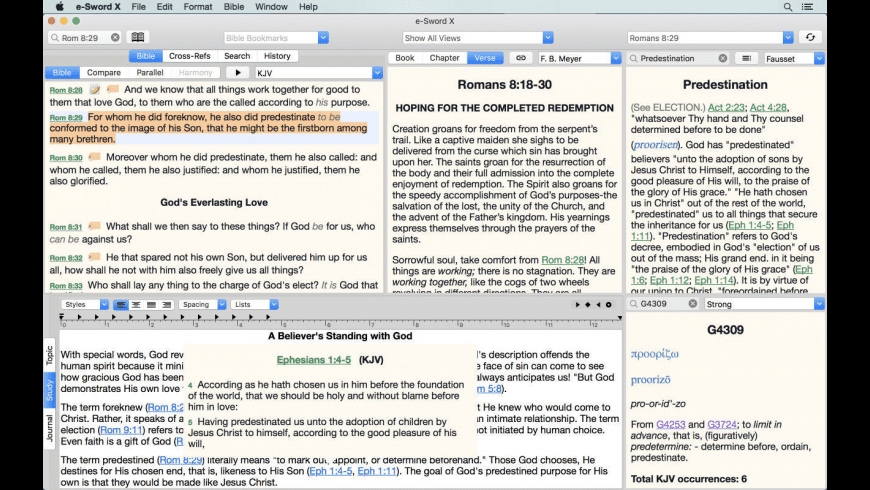Clear the G4309 lexicon search
The height and width of the screenshot is (490, 870).
point(693,304)
